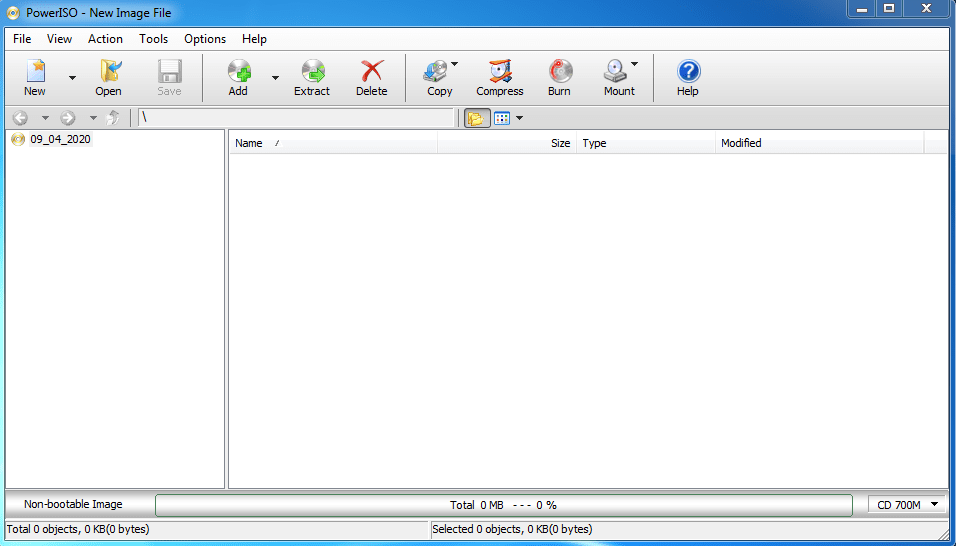Click the Extract toolbar icon
This screenshot has height=546, width=956.
tap(311, 77)
